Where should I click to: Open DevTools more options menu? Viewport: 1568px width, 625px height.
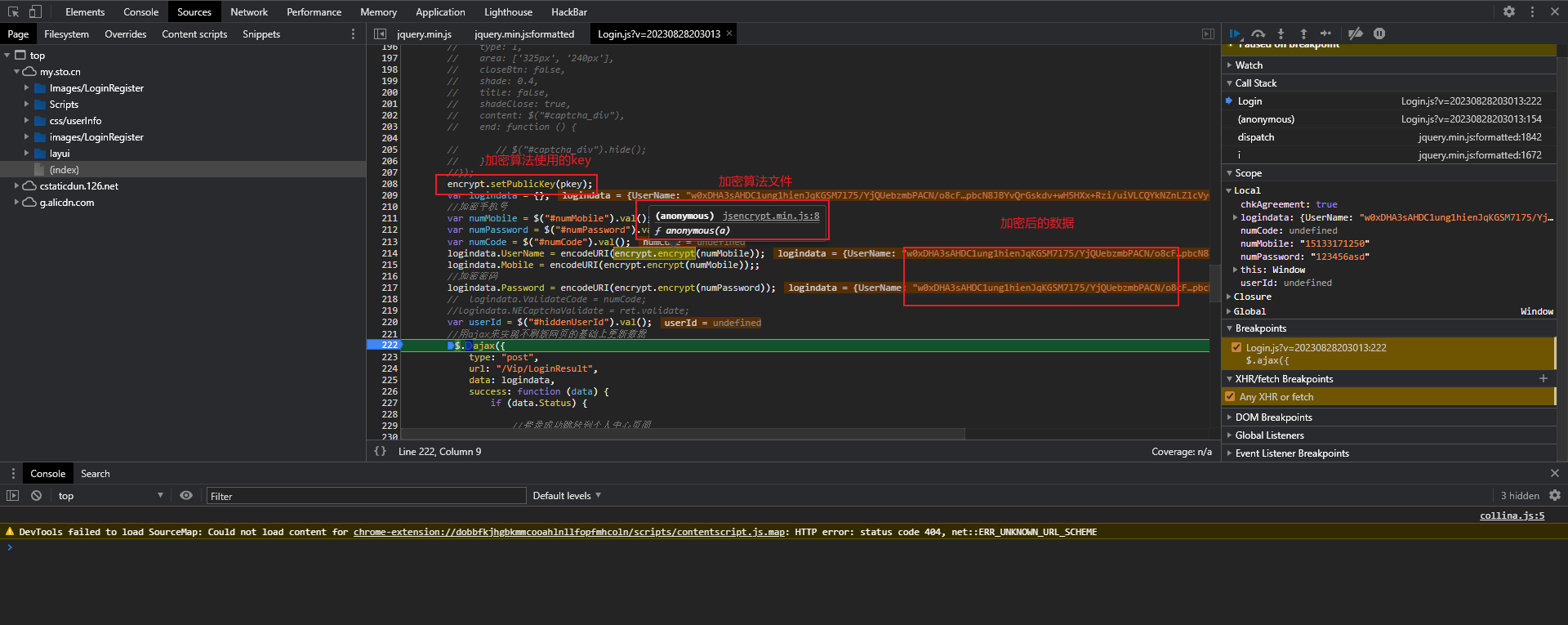click(x=1532, y=11)
